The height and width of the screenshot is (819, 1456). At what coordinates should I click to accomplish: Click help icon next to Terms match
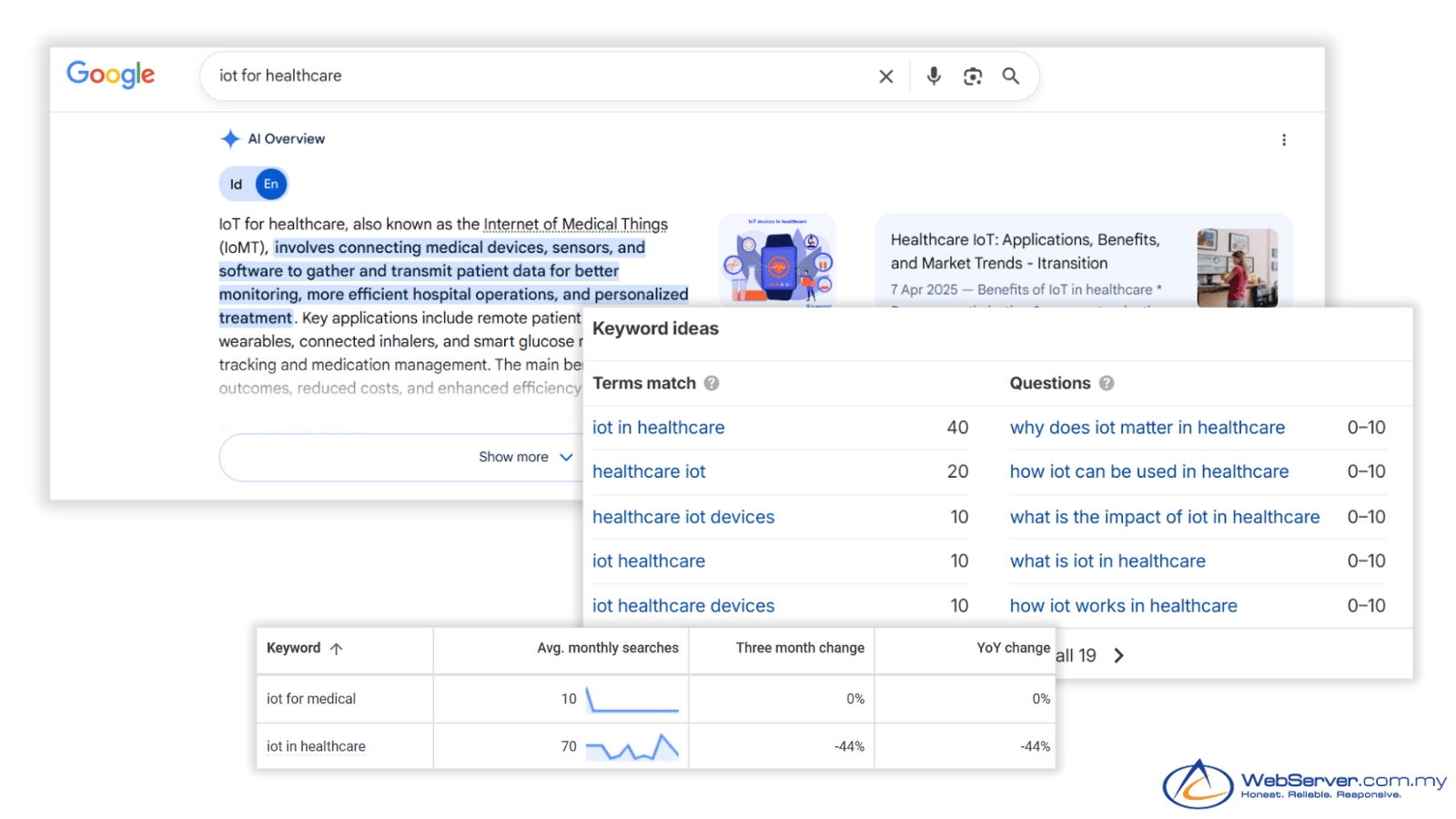coord(712,384)
